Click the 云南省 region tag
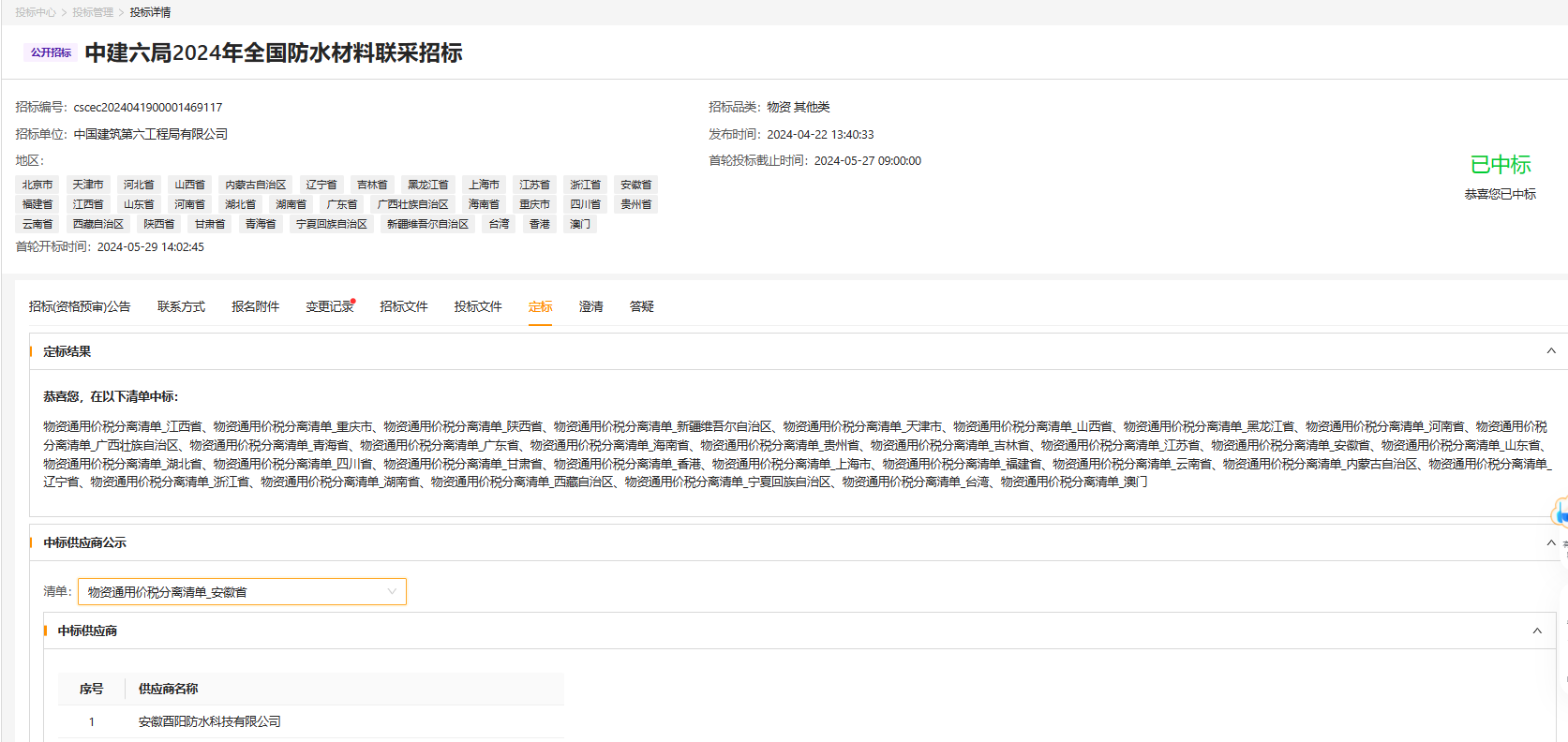 (x=37, y=224)
